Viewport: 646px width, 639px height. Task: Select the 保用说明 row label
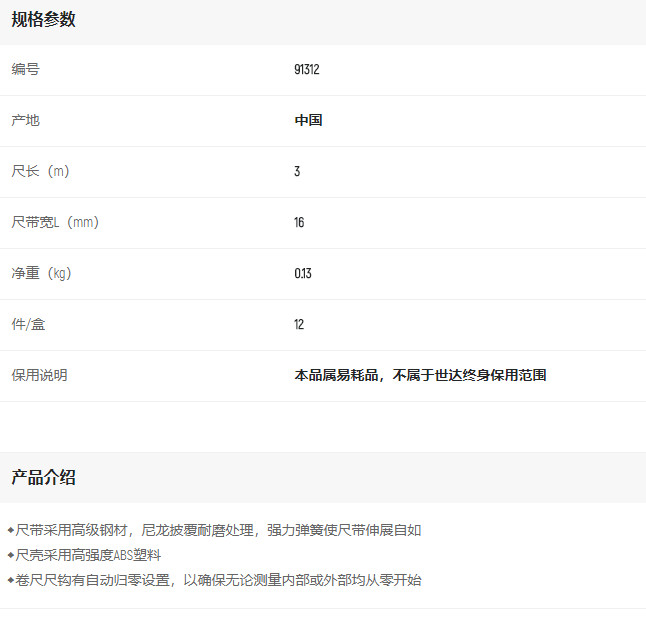click(x=40, y=376)
